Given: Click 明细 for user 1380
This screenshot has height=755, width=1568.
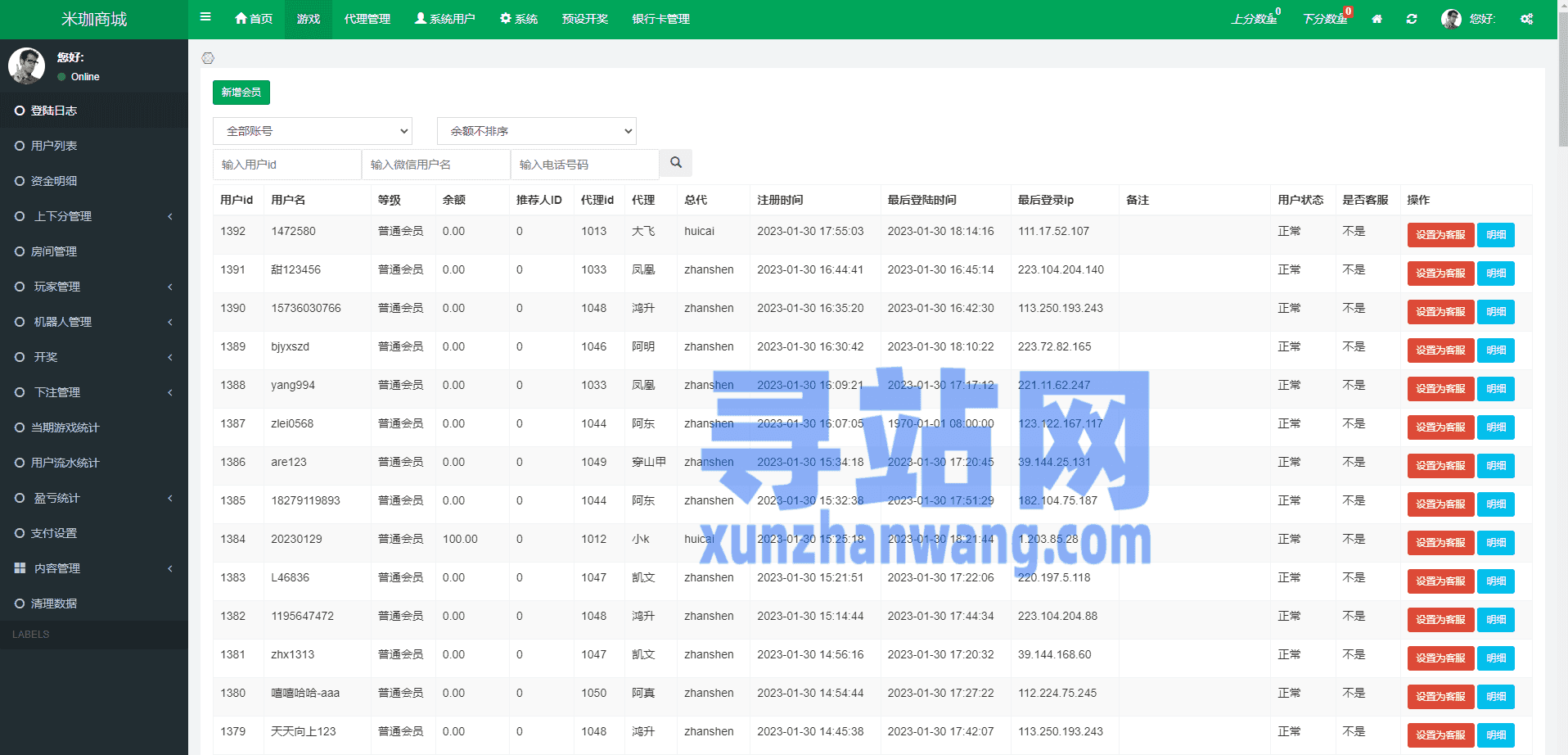Looking at the screenshot, I should tap(1496, 697).
